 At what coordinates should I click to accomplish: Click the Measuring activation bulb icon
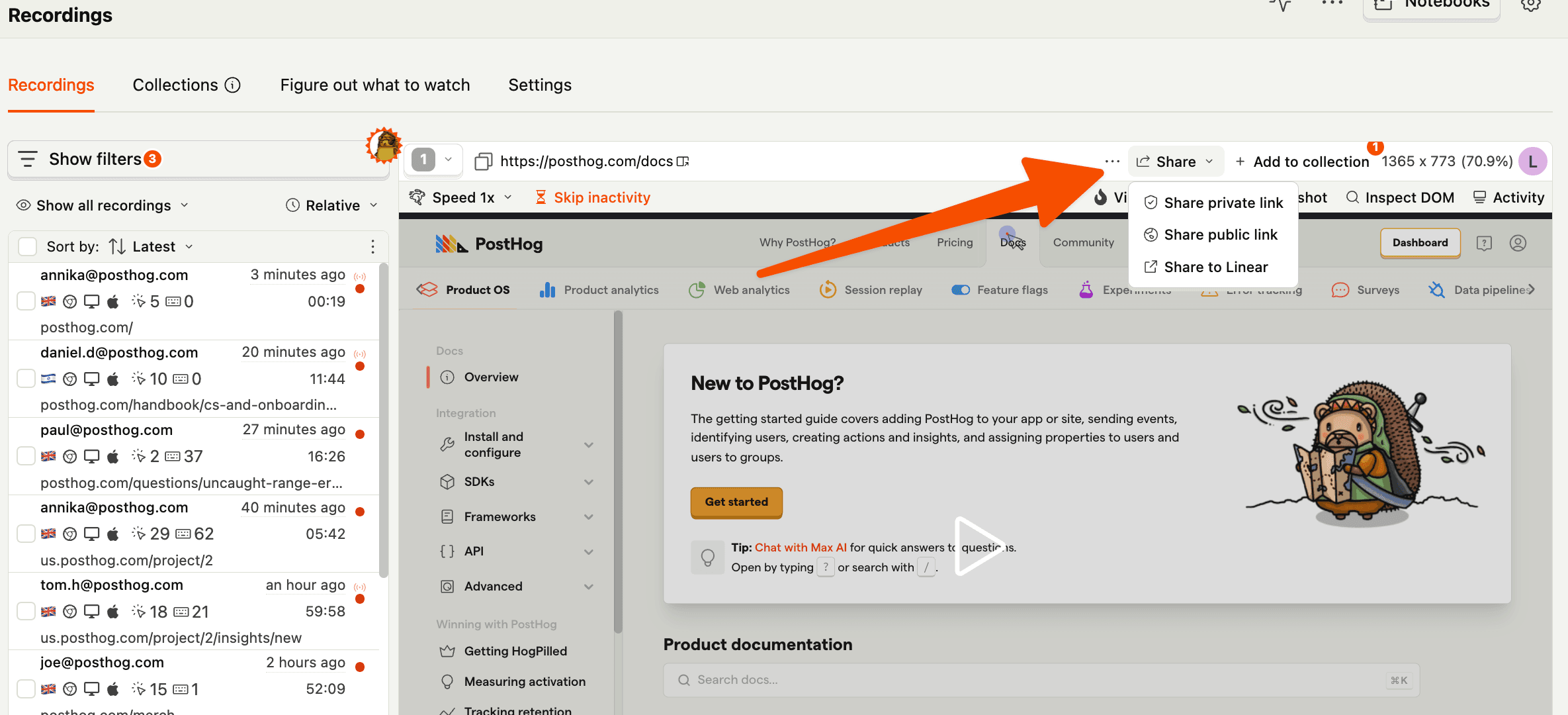click(447, 681)
